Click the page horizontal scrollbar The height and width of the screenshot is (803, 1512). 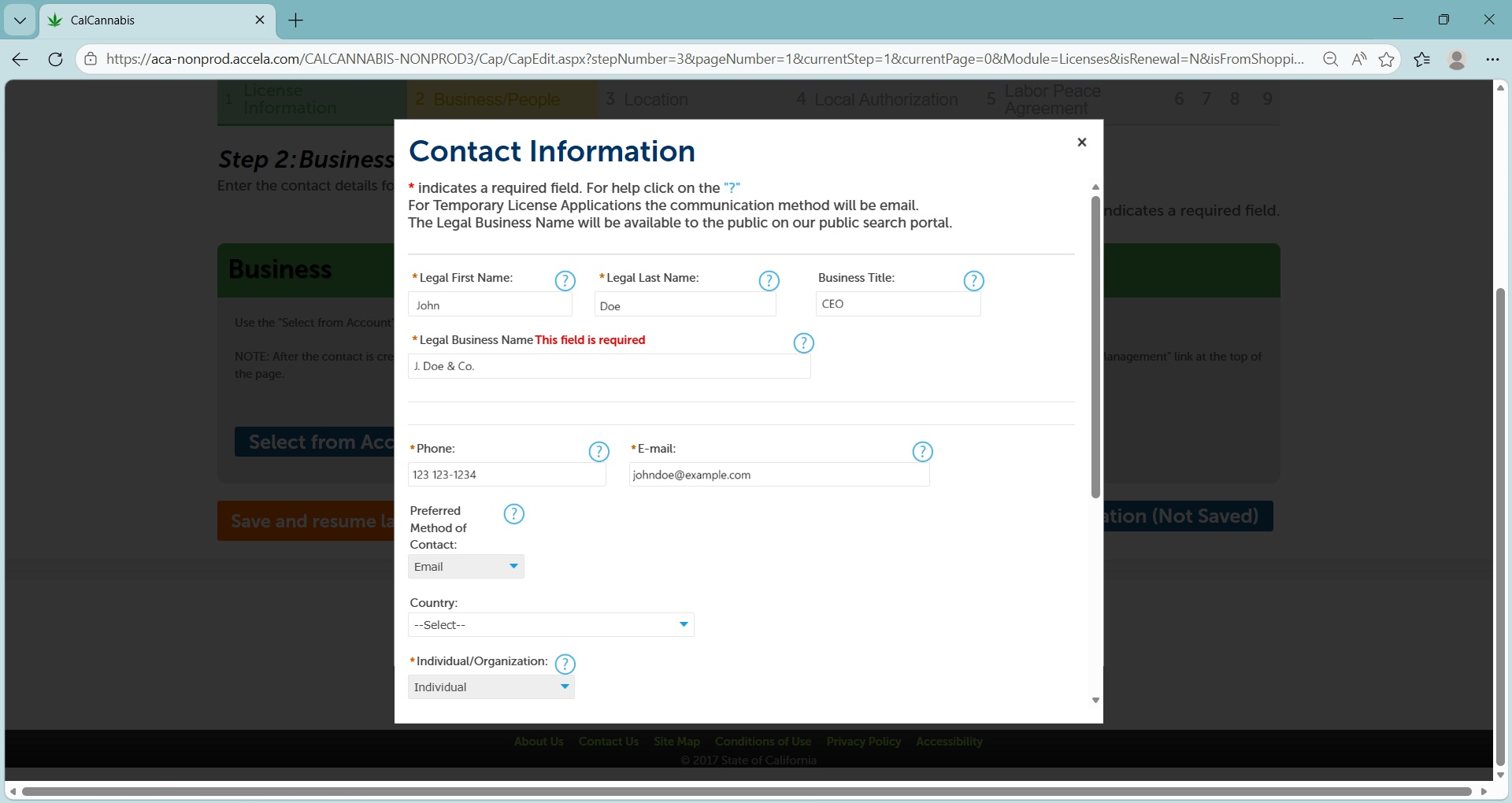(x=747, y=791)
